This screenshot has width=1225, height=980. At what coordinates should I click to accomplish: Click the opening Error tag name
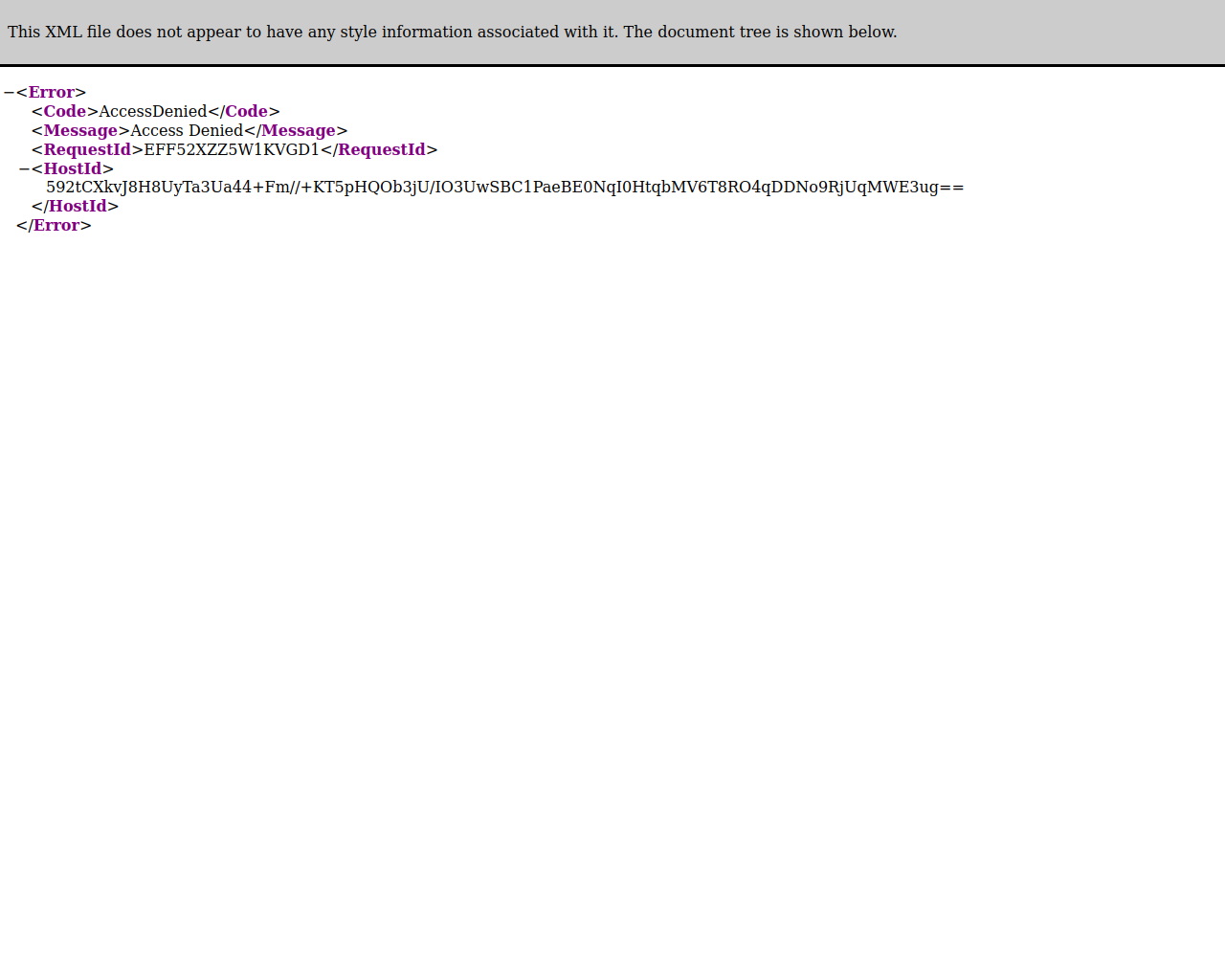tap(52, 93)
